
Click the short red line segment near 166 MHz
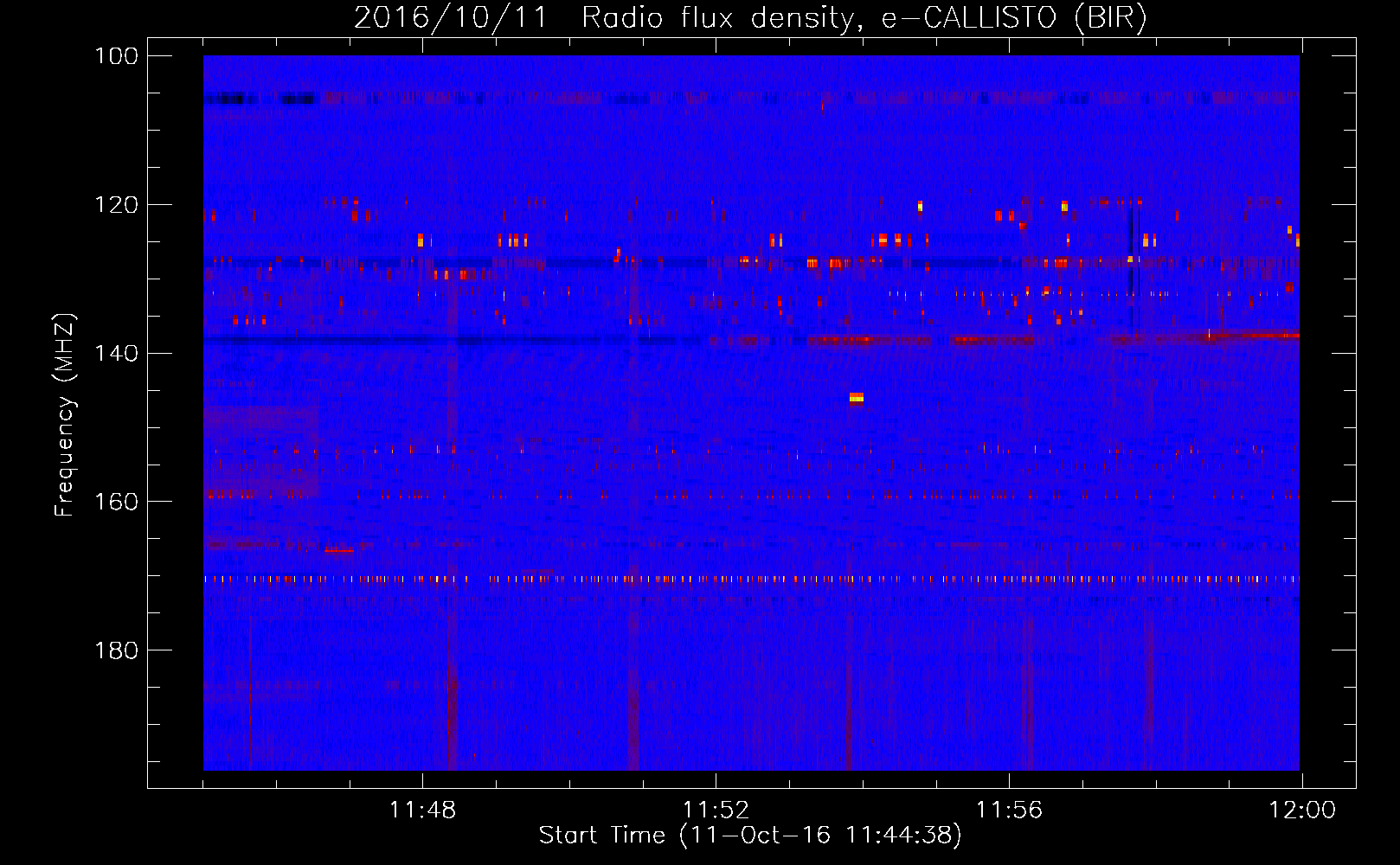pos(339,550)
